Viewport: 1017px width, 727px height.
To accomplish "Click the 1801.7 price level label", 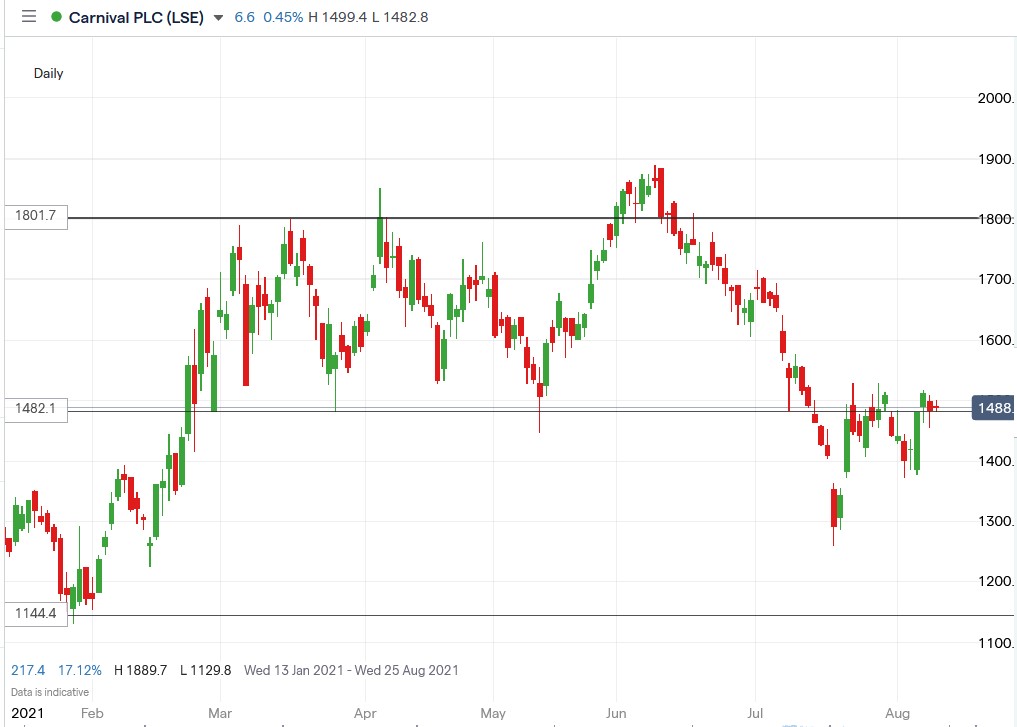I will coord(36,216).
